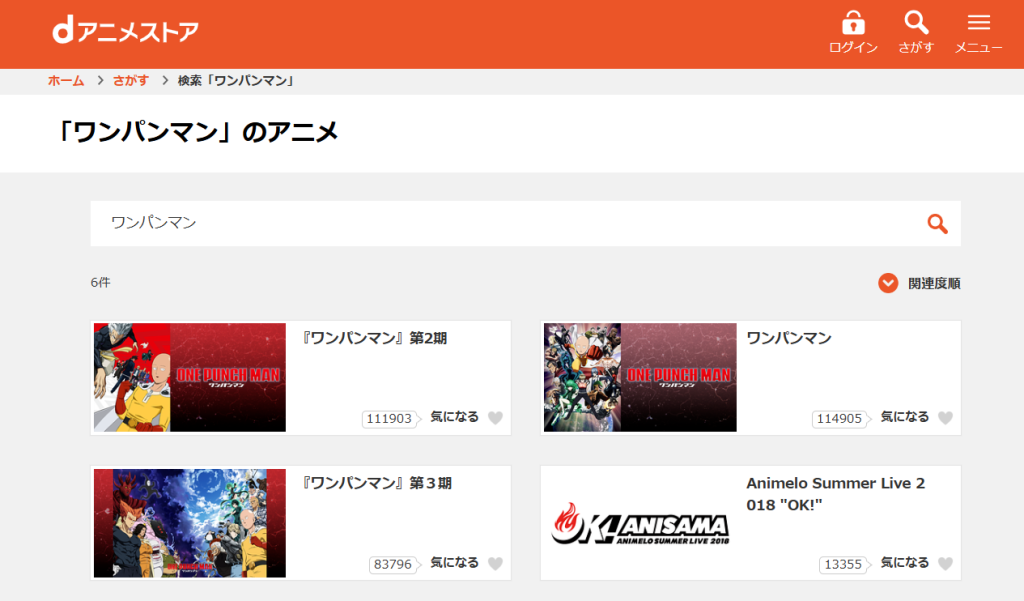Click the 「ワンパンマン」のアニメ page heading
The image size is (1024, 601).
[197, 133]
